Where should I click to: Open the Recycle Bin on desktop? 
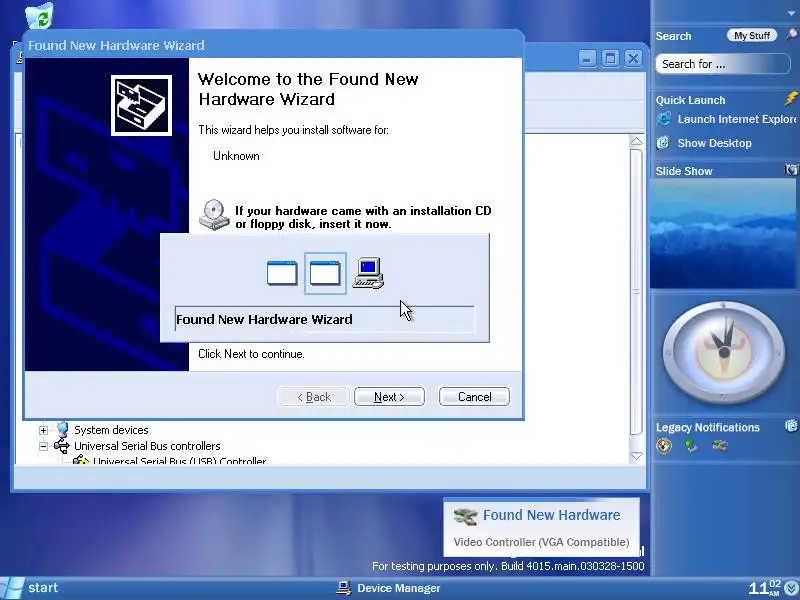39,15
